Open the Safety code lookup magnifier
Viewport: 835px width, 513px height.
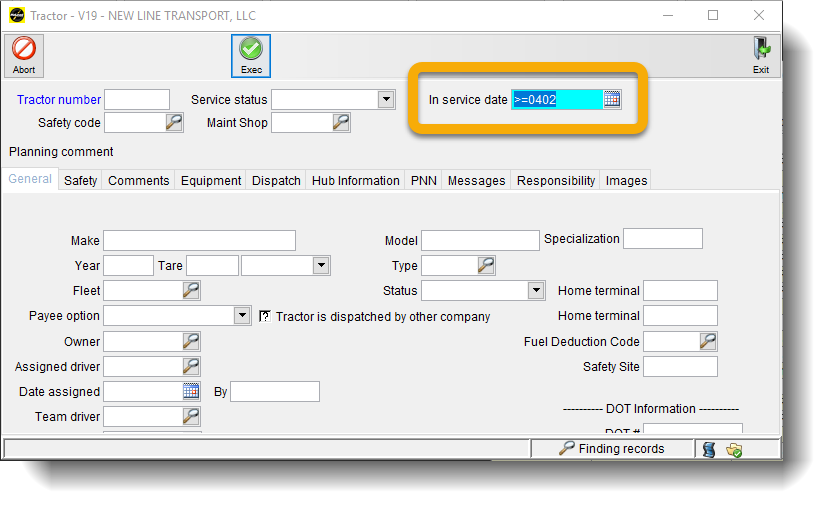click(174, 123)
